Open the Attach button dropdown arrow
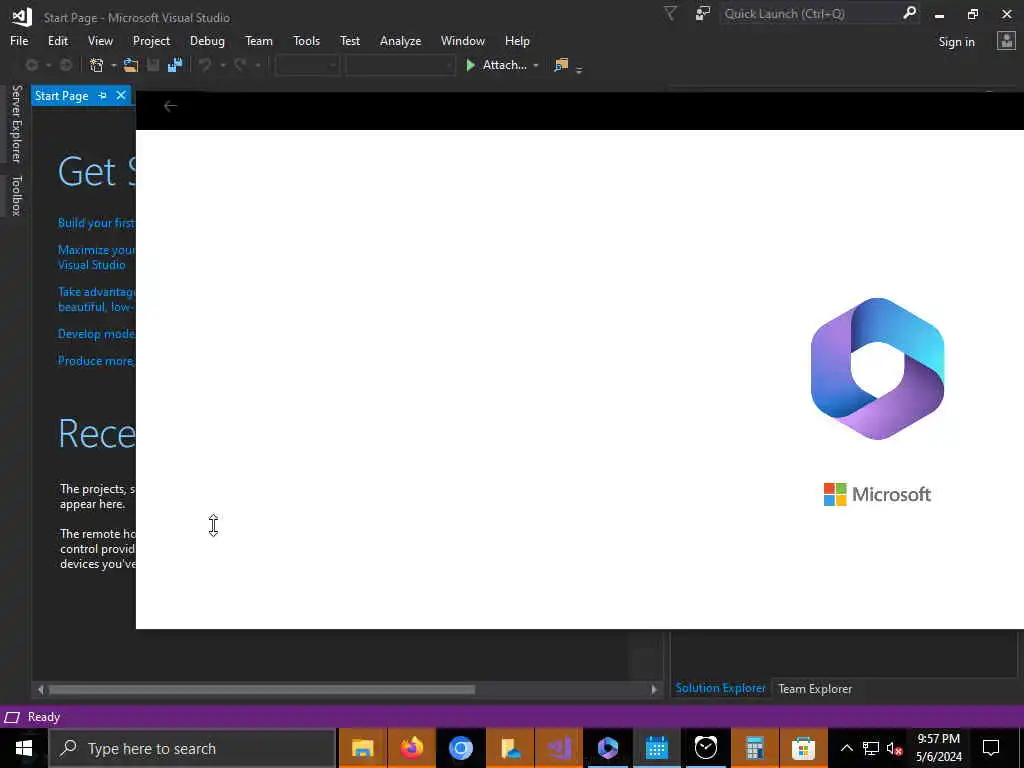The width and height of the screenshot is (1024, 768). [x=536, y=65]
